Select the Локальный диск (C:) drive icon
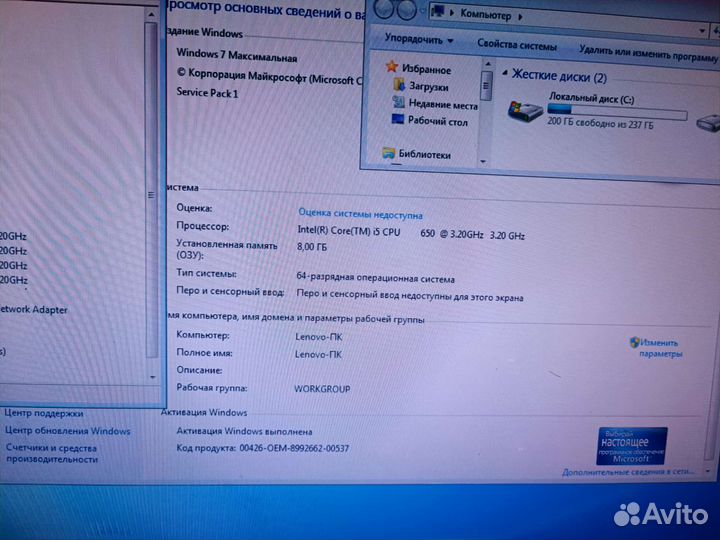 pyautogui.click(x=525, y=111)
